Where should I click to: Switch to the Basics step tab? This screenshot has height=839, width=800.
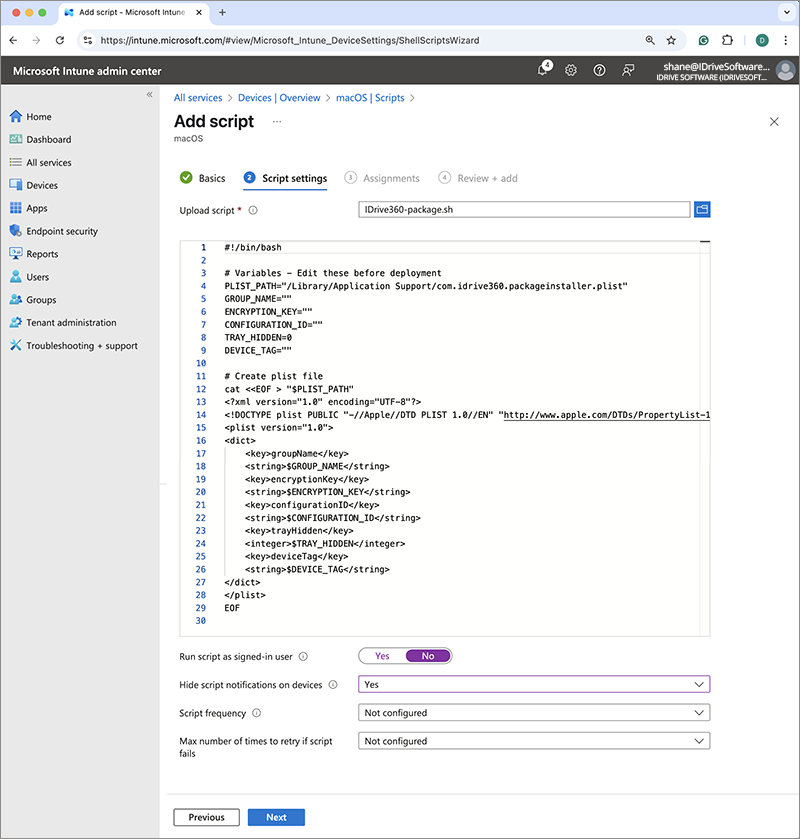[203, 178]
